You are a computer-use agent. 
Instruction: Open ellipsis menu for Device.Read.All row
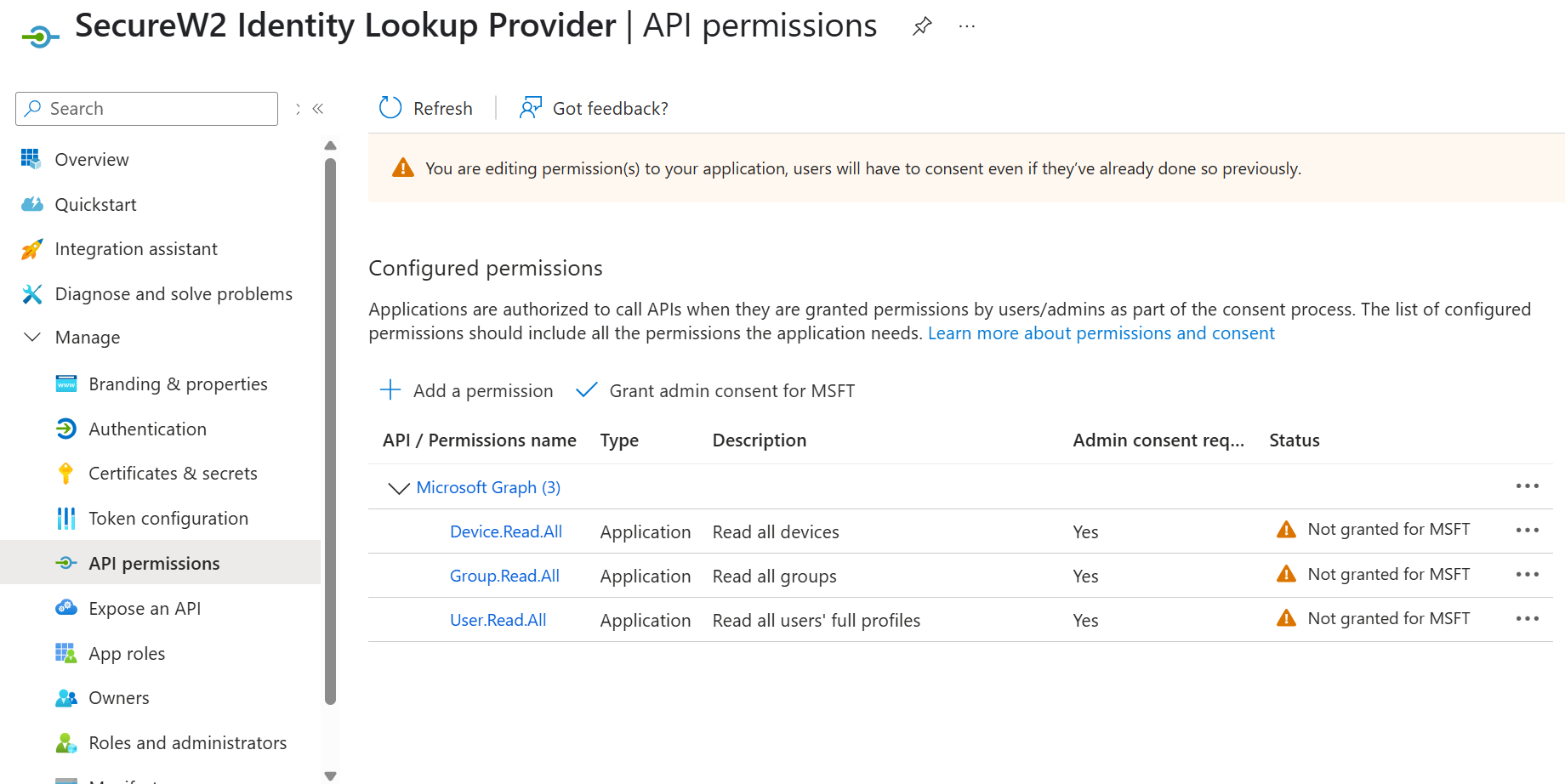[1527, 531]
